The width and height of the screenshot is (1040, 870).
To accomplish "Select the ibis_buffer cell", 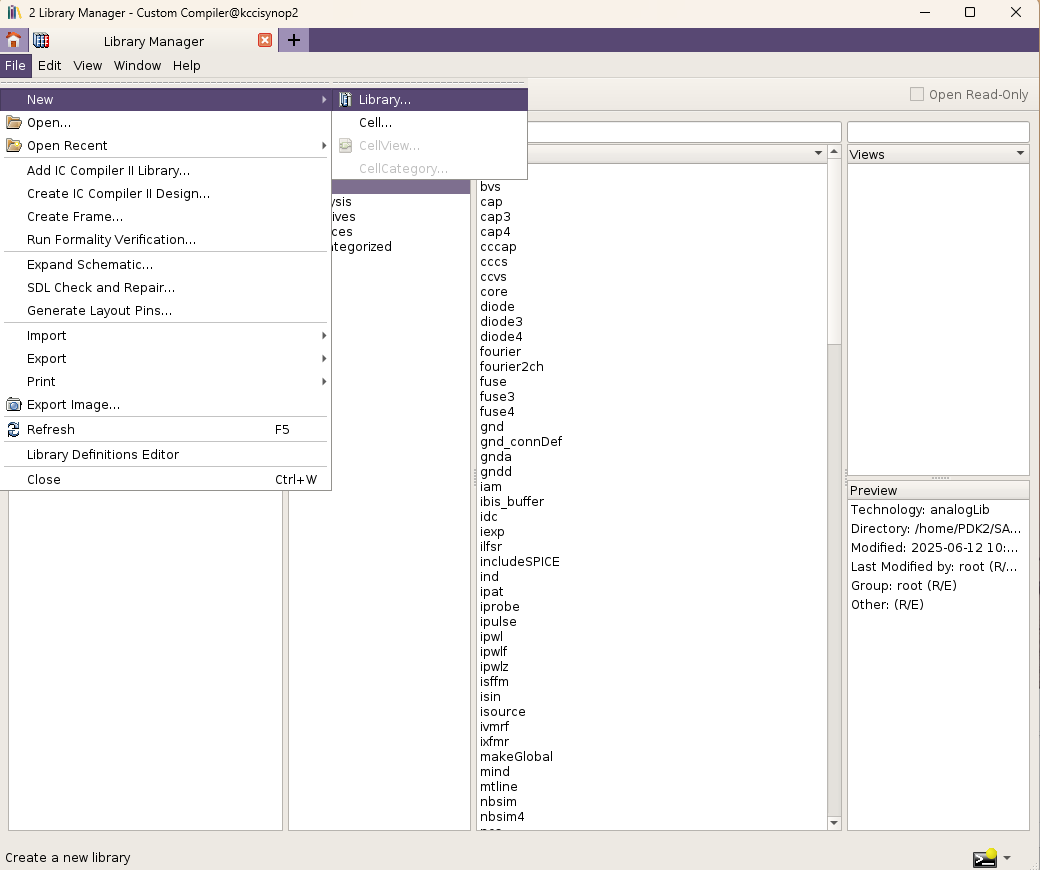I will pos(511,501).
